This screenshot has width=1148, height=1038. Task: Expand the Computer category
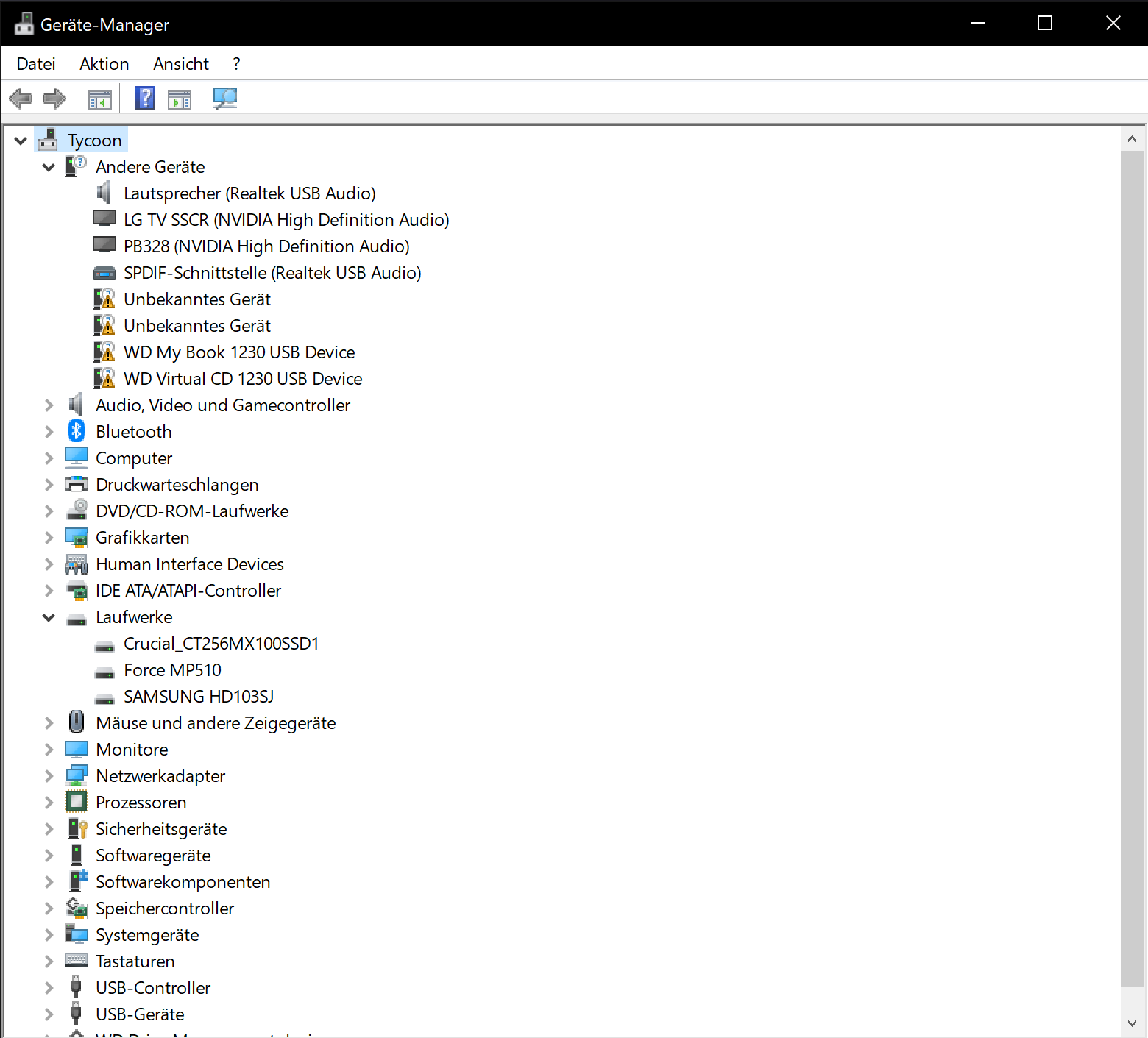point(49,458)
